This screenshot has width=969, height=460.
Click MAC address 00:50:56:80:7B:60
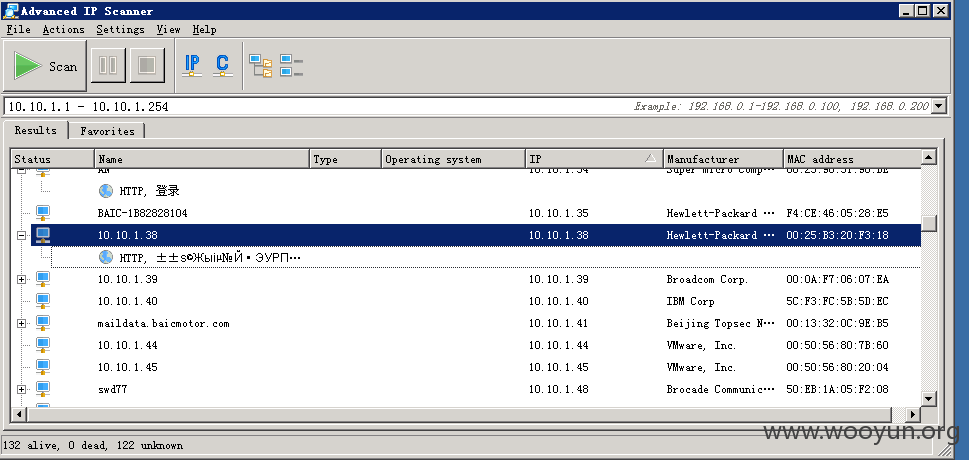837,345
